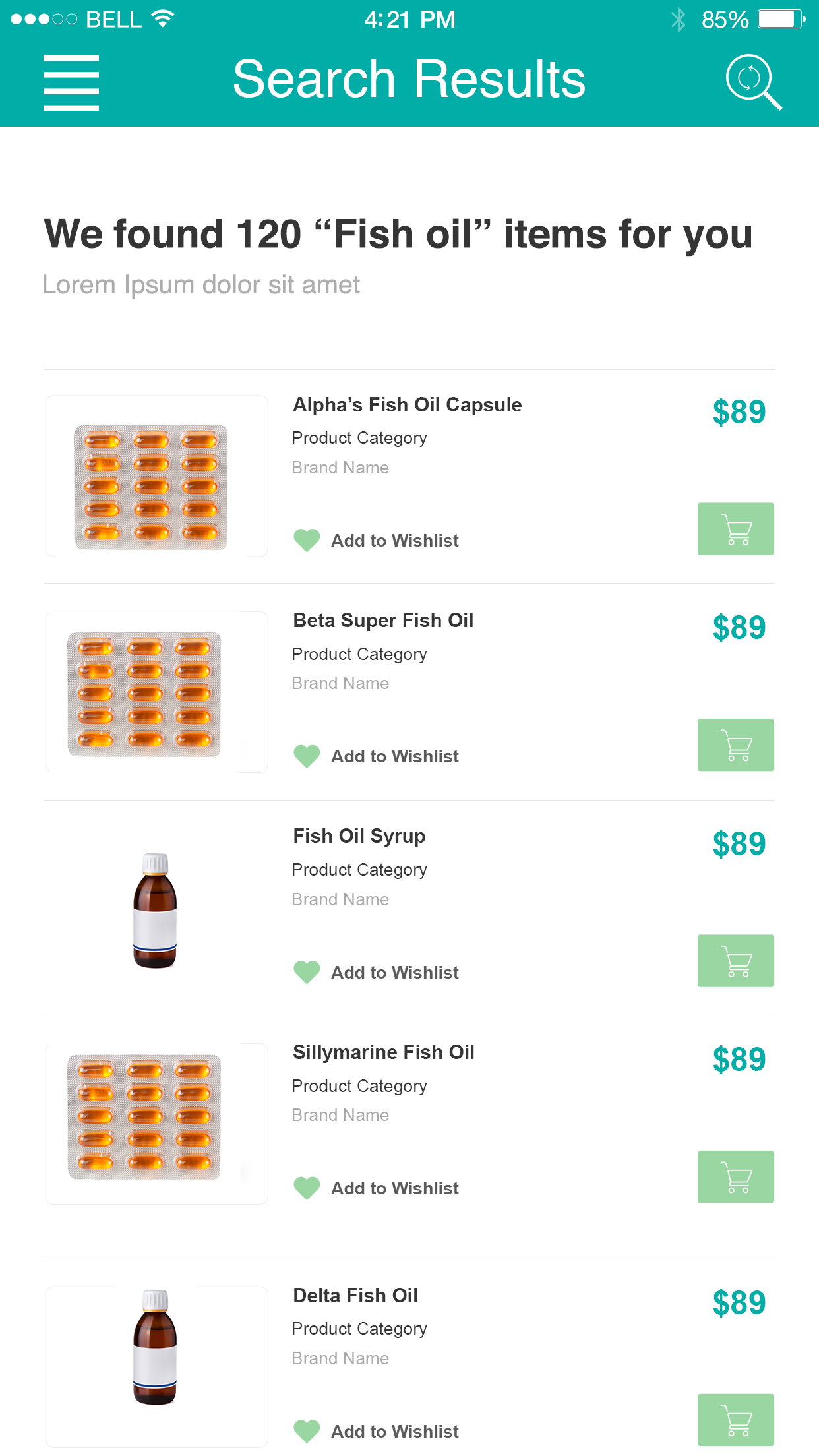Toggle wishlist heart for Alpha's Fish Oil Capsule
This screenshot has height=1456, width=819.
click(x=307, y=541)
